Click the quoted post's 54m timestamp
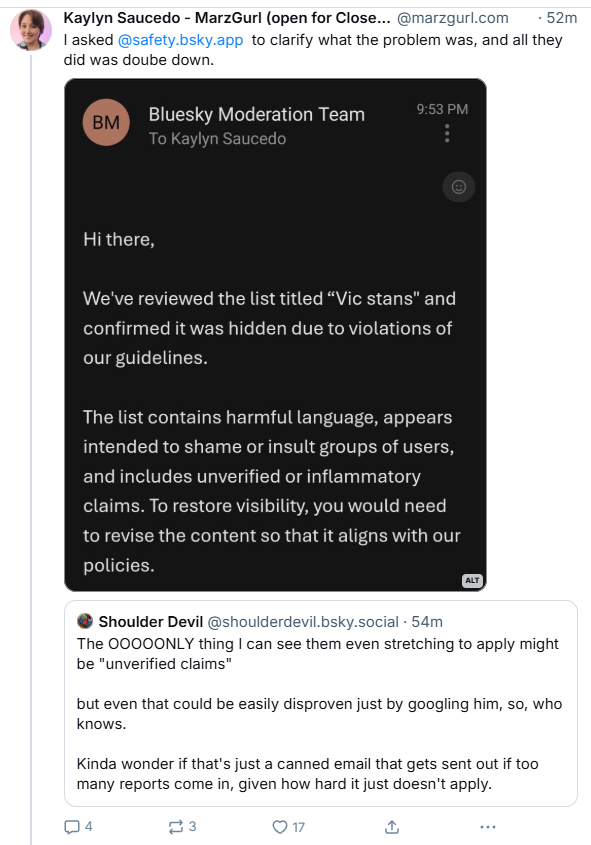 (x=427, y=621)
